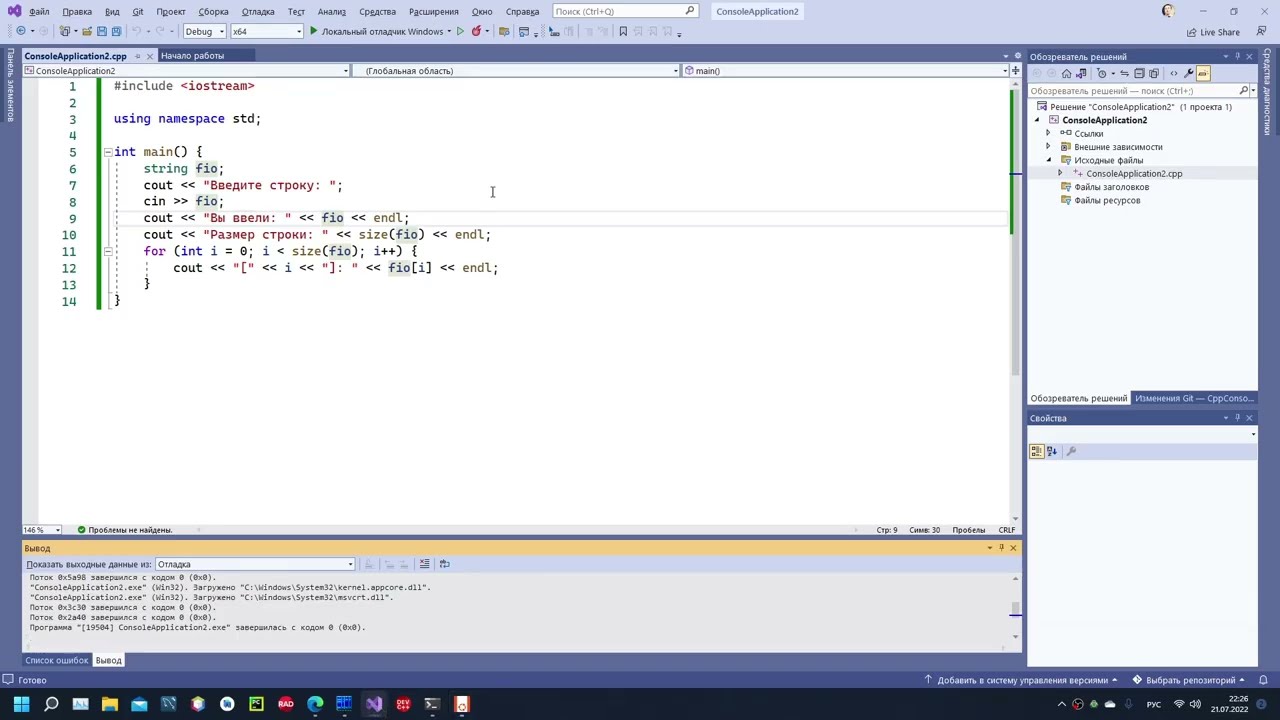Screen dimensions: 1280x720
Task: Open the ConsoleApplication2 project scope dropdown
Action: 186,71
